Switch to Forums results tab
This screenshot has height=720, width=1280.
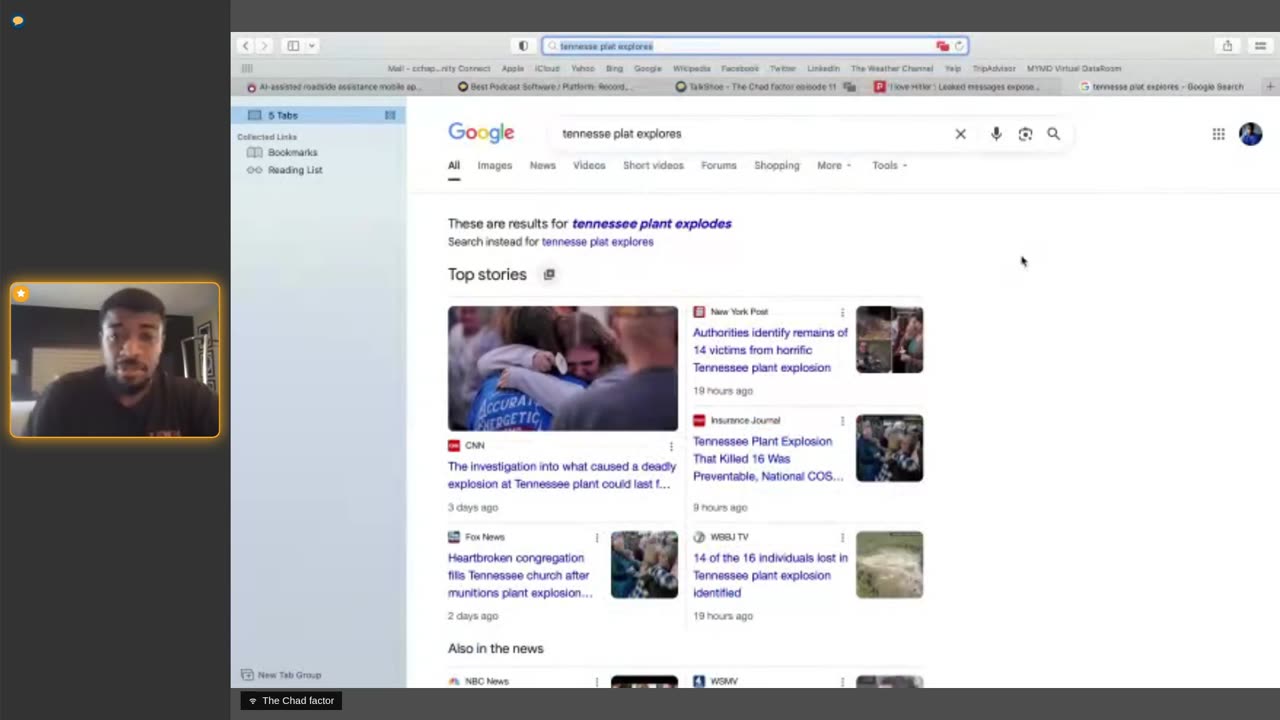(718, 166)
